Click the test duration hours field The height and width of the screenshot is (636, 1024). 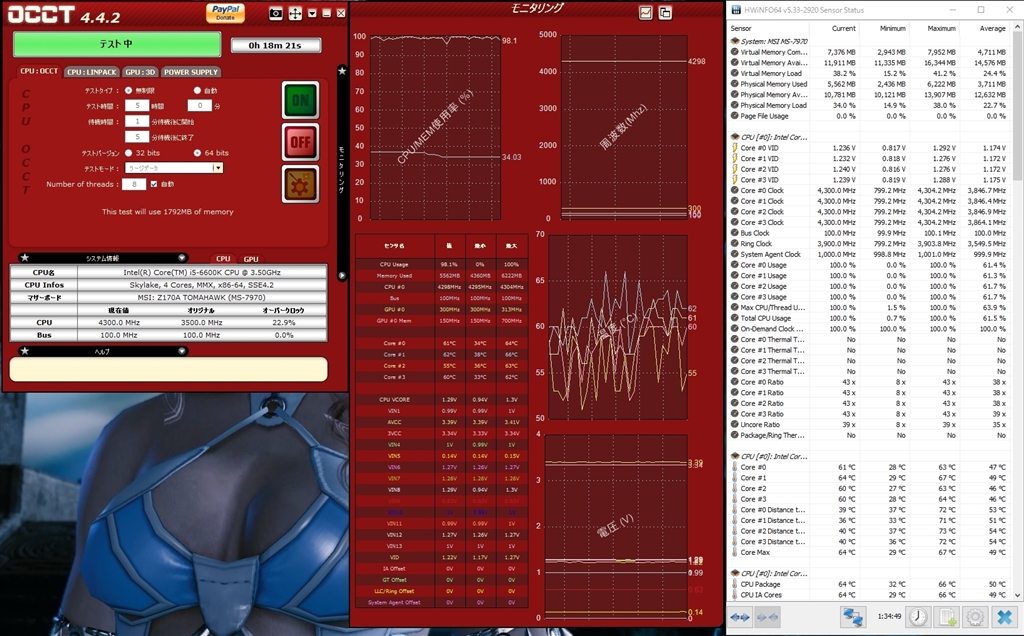pyautogui.click(x=136, y=105)
